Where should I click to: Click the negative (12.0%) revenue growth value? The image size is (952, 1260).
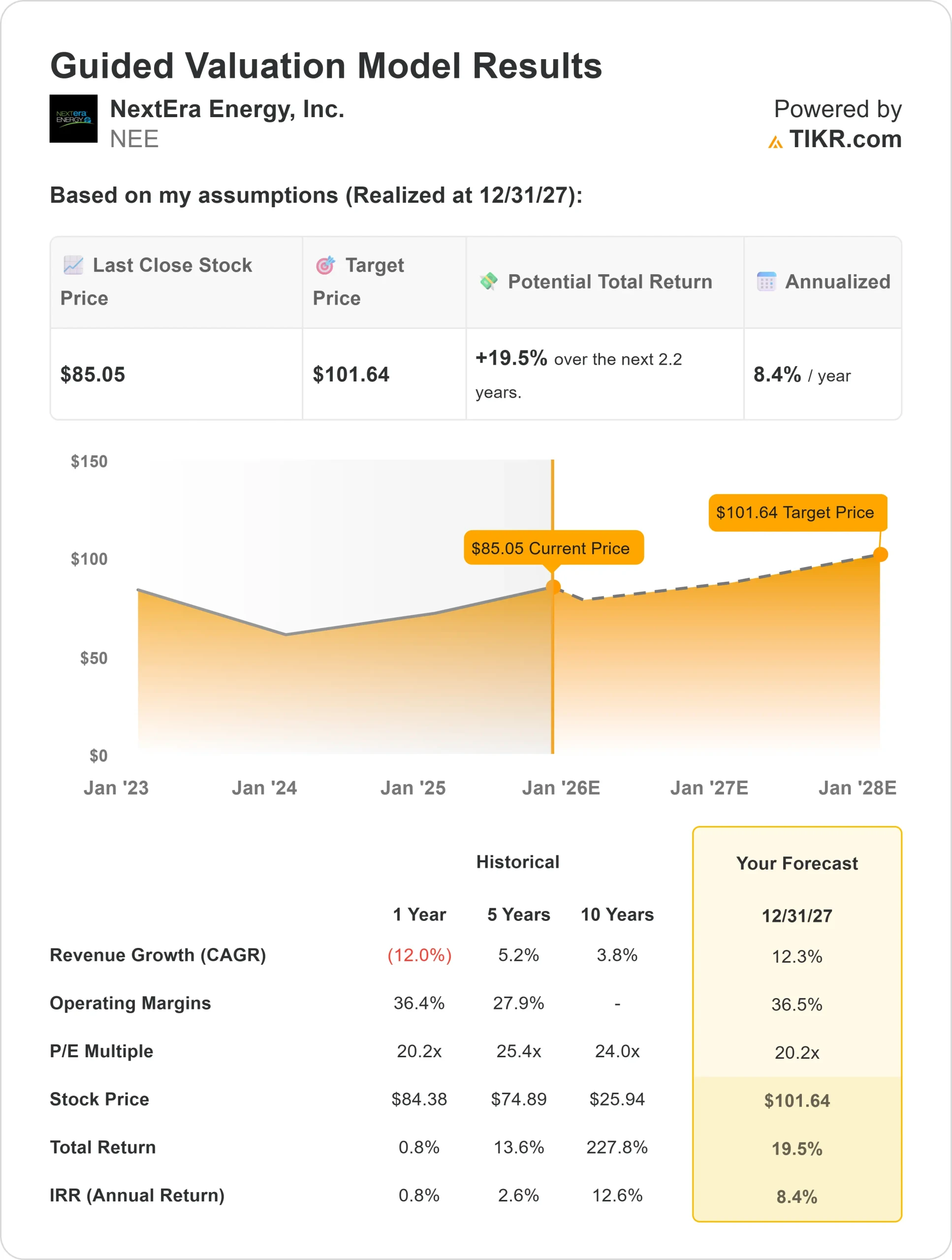point(419,955)
